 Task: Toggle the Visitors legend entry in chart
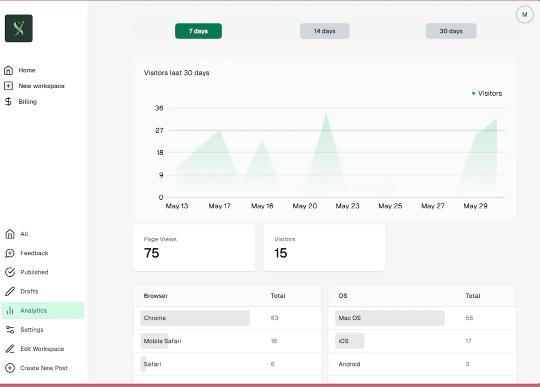487,93
